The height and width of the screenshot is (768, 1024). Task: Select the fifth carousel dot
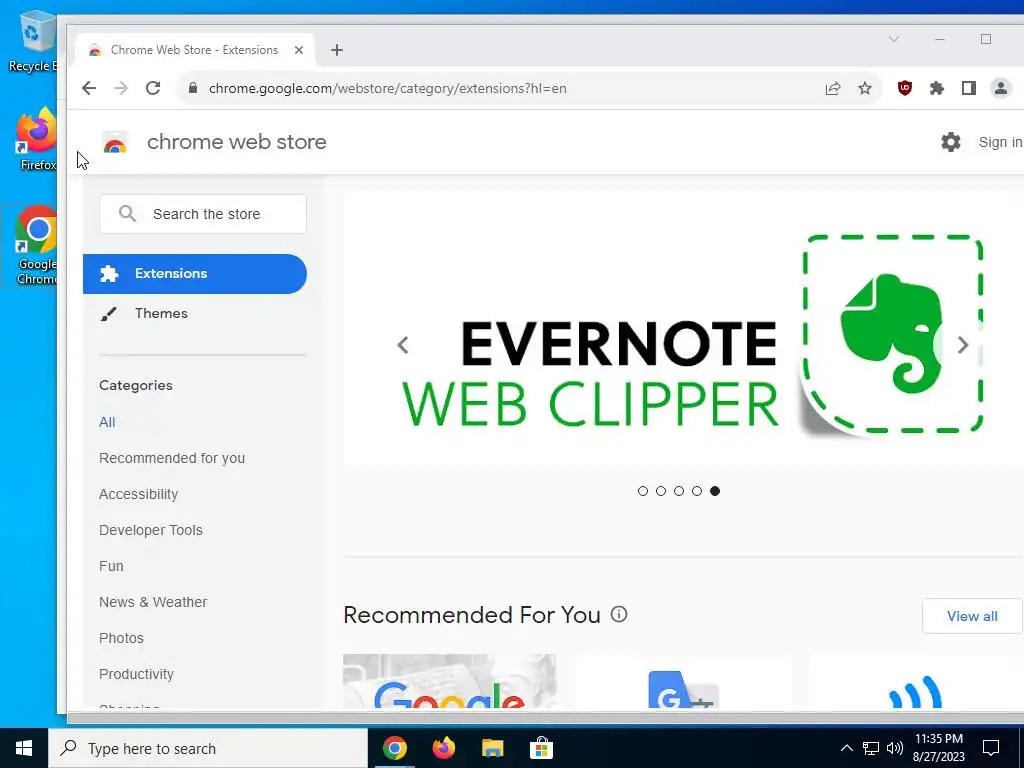coord(715,491)
